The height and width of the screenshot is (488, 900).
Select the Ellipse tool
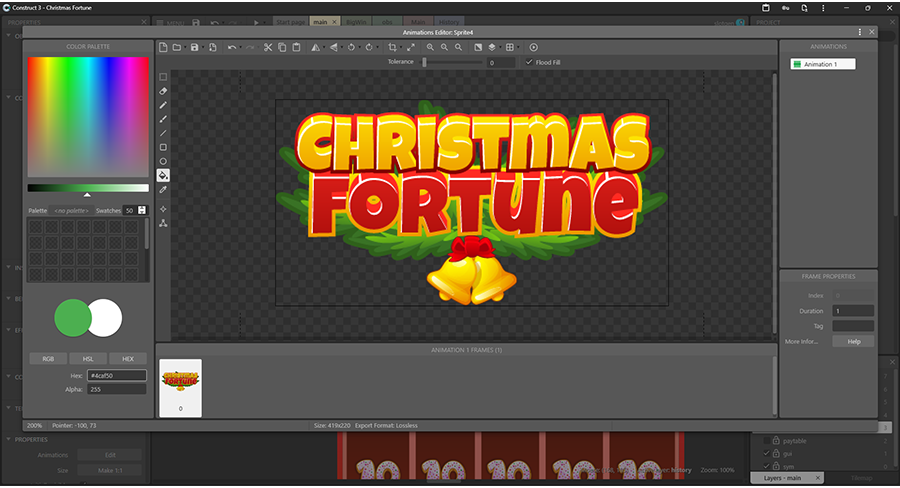click(x=163, y=161)
